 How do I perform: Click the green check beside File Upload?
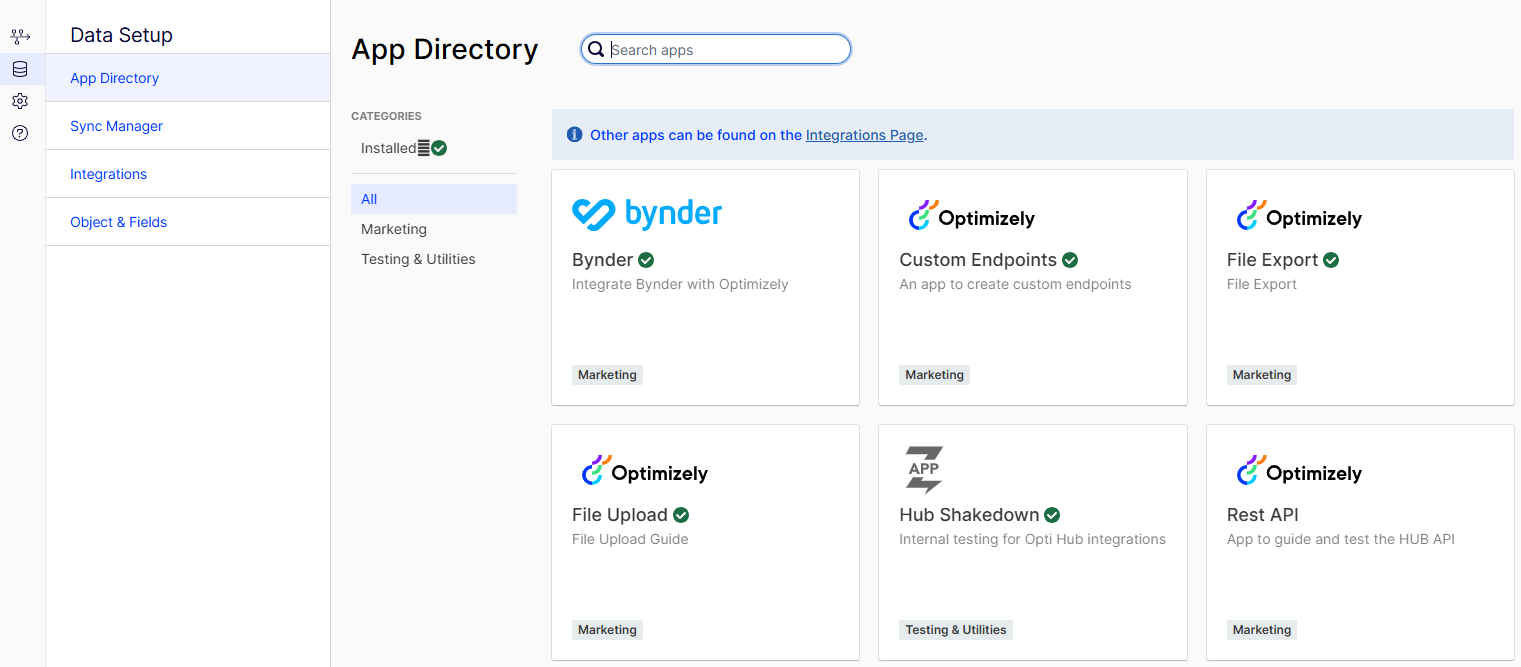[681, 515]
